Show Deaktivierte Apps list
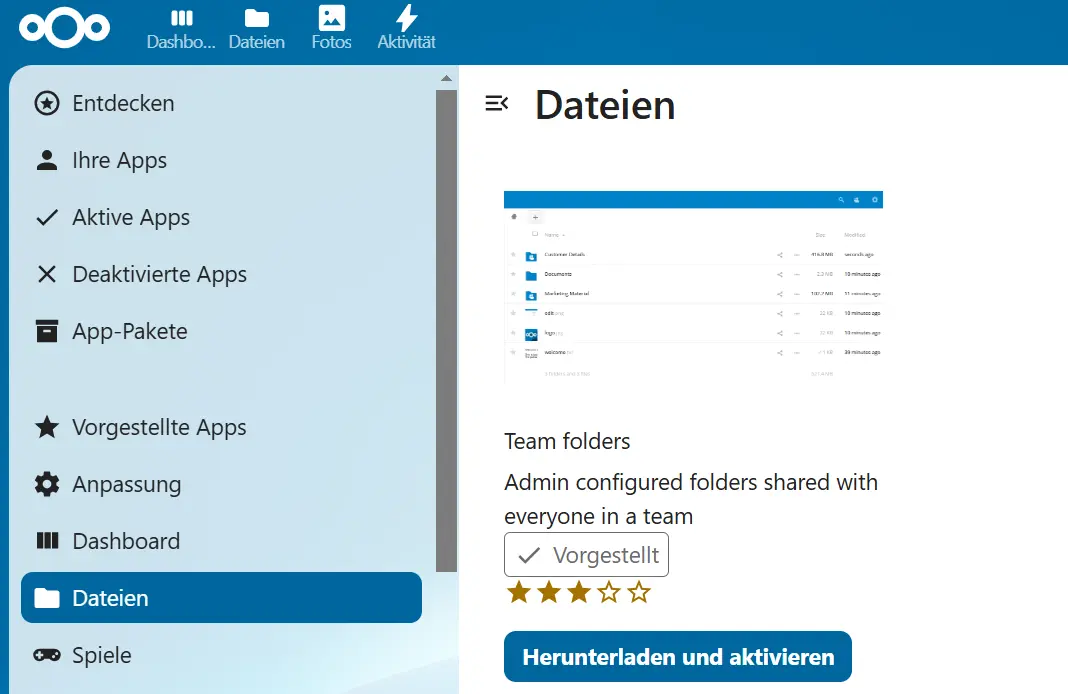The image size is (1068, 694). pyautogui.click(x=221, y=274)
